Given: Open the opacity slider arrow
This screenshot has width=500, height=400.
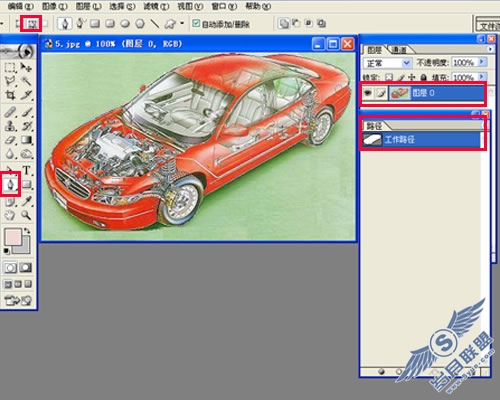Looking at the screenshot, I should (481, 62).
